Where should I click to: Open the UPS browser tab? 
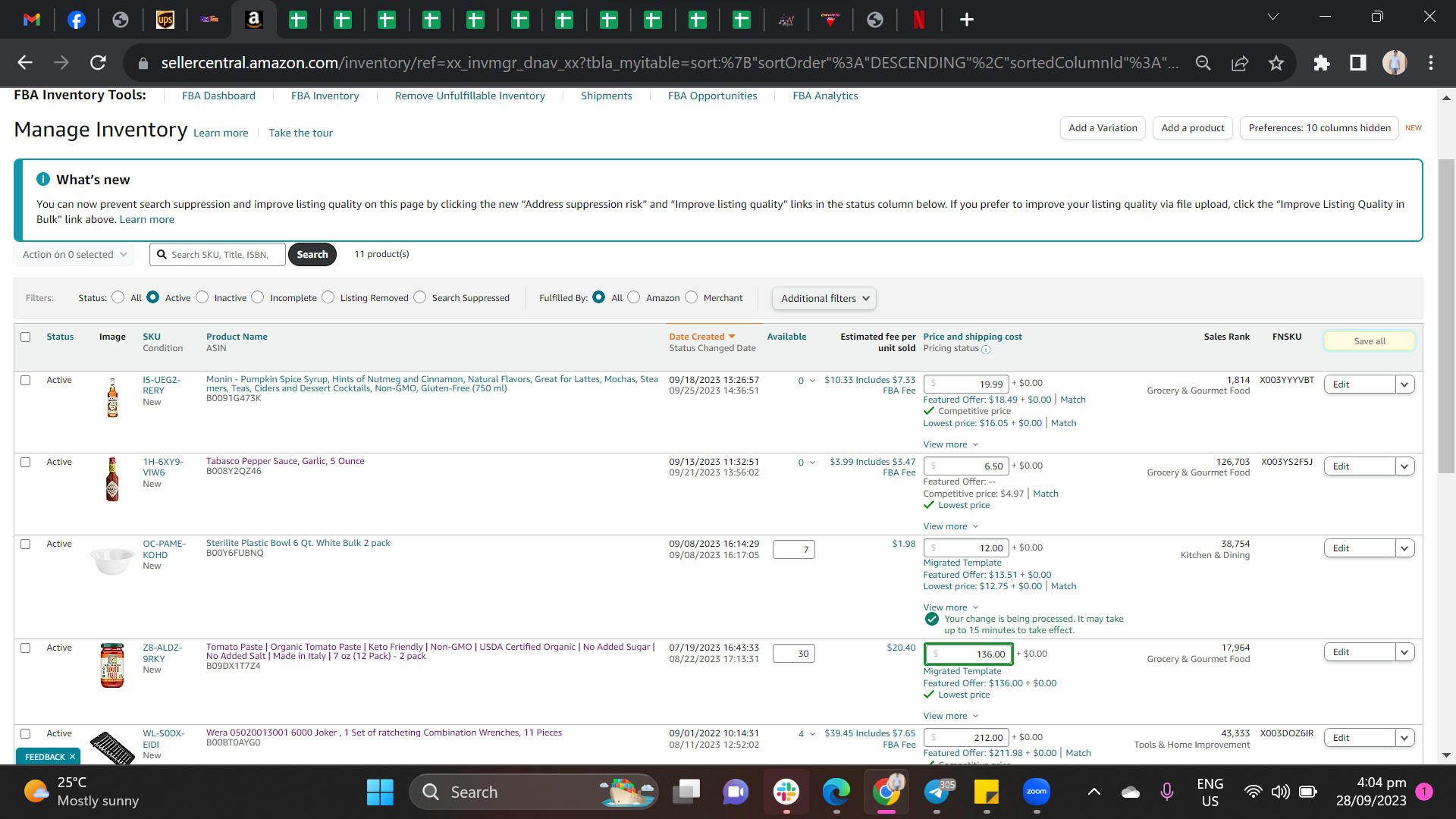click(165, 20)
